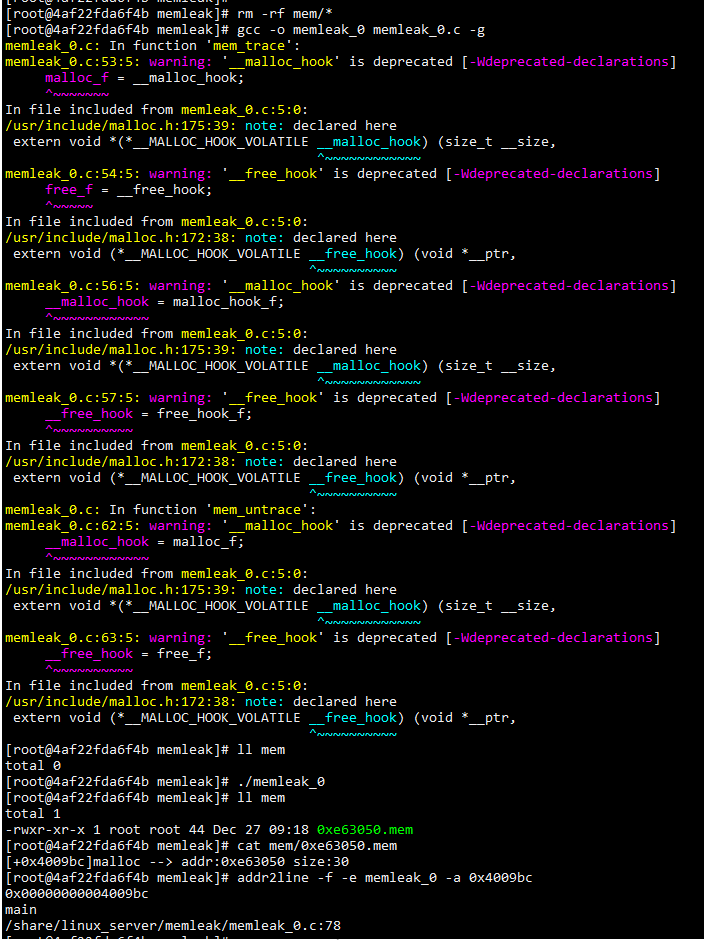Select code line '__free_hook = free_f;'
The image size is (708, 940).
pyautogui.click(x=128, y=653)
